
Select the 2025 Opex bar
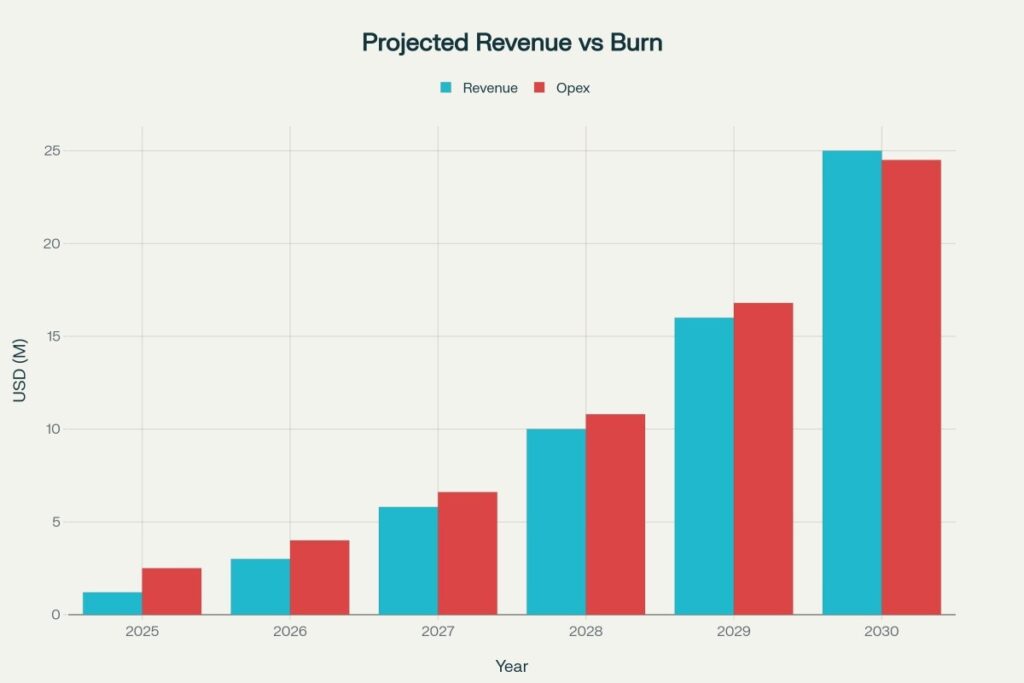click(x=170, y=590)
